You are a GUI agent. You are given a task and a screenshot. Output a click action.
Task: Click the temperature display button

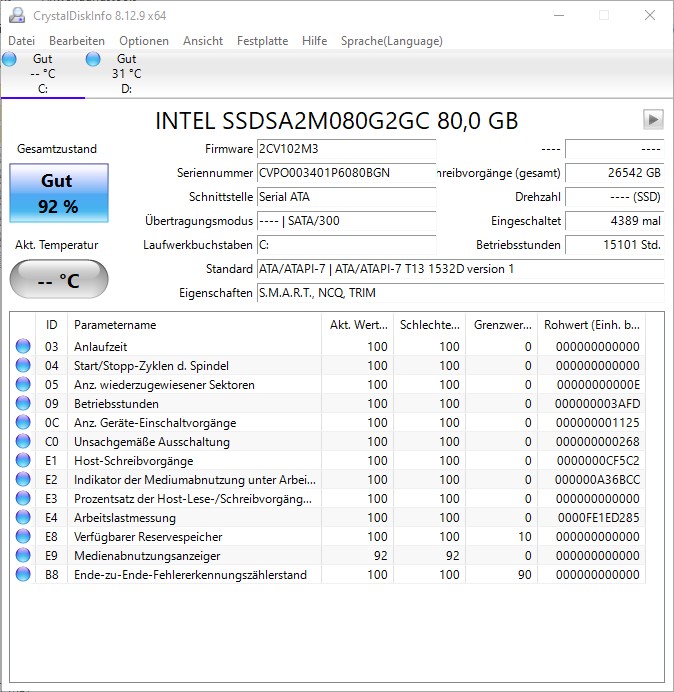tap(59, 279)
